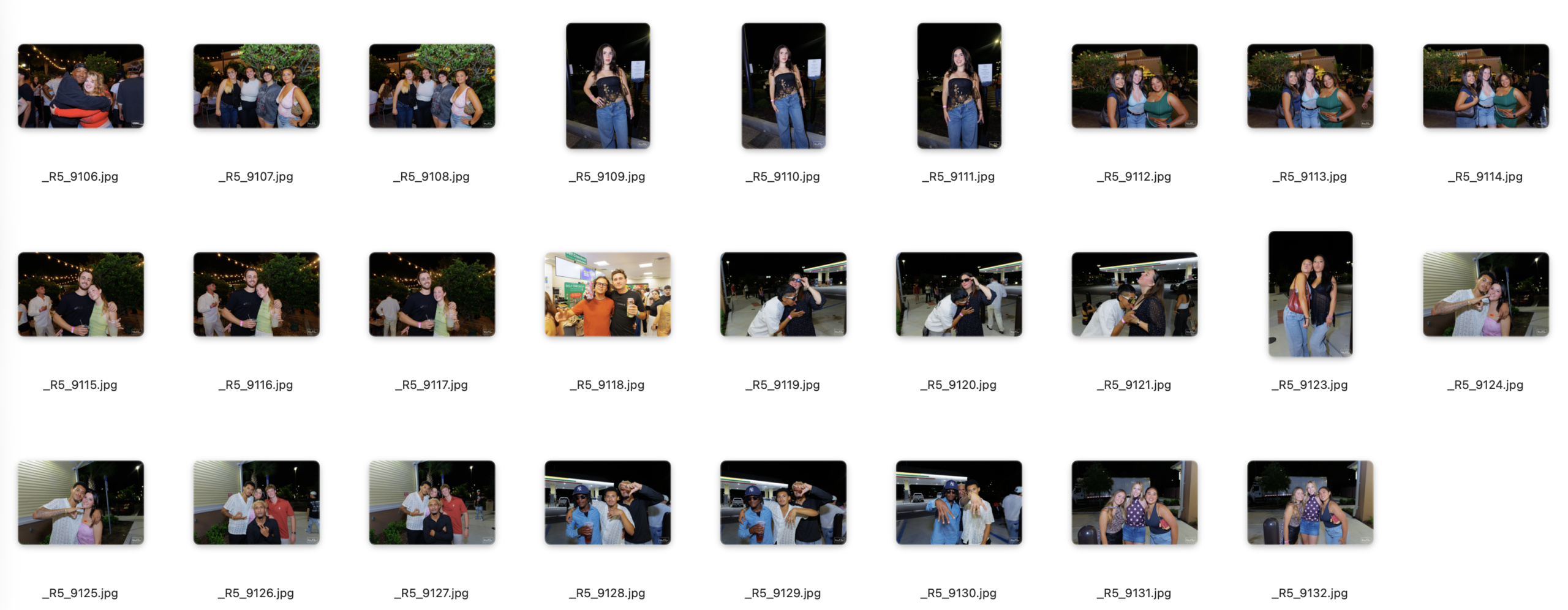Viewport: 1568px width, 610px height.
Task: Click the file name _R5_9113.jpg
Action: coord(1310,177)
